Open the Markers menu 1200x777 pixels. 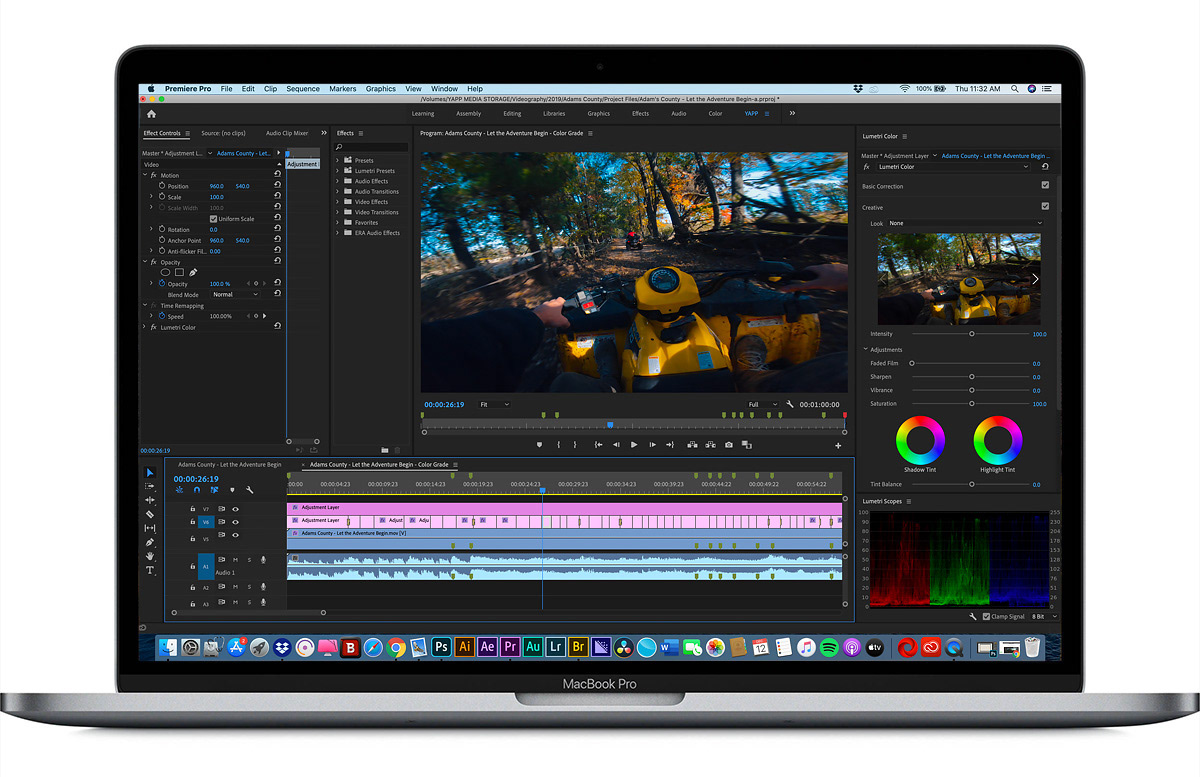coord(343,89)
